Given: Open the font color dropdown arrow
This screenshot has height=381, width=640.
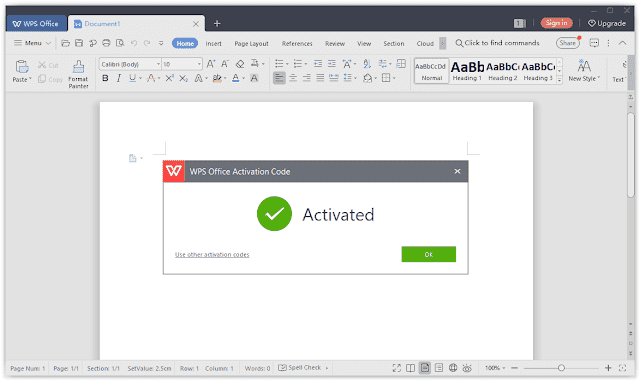Looking at the screenshot, I should 244,78.
